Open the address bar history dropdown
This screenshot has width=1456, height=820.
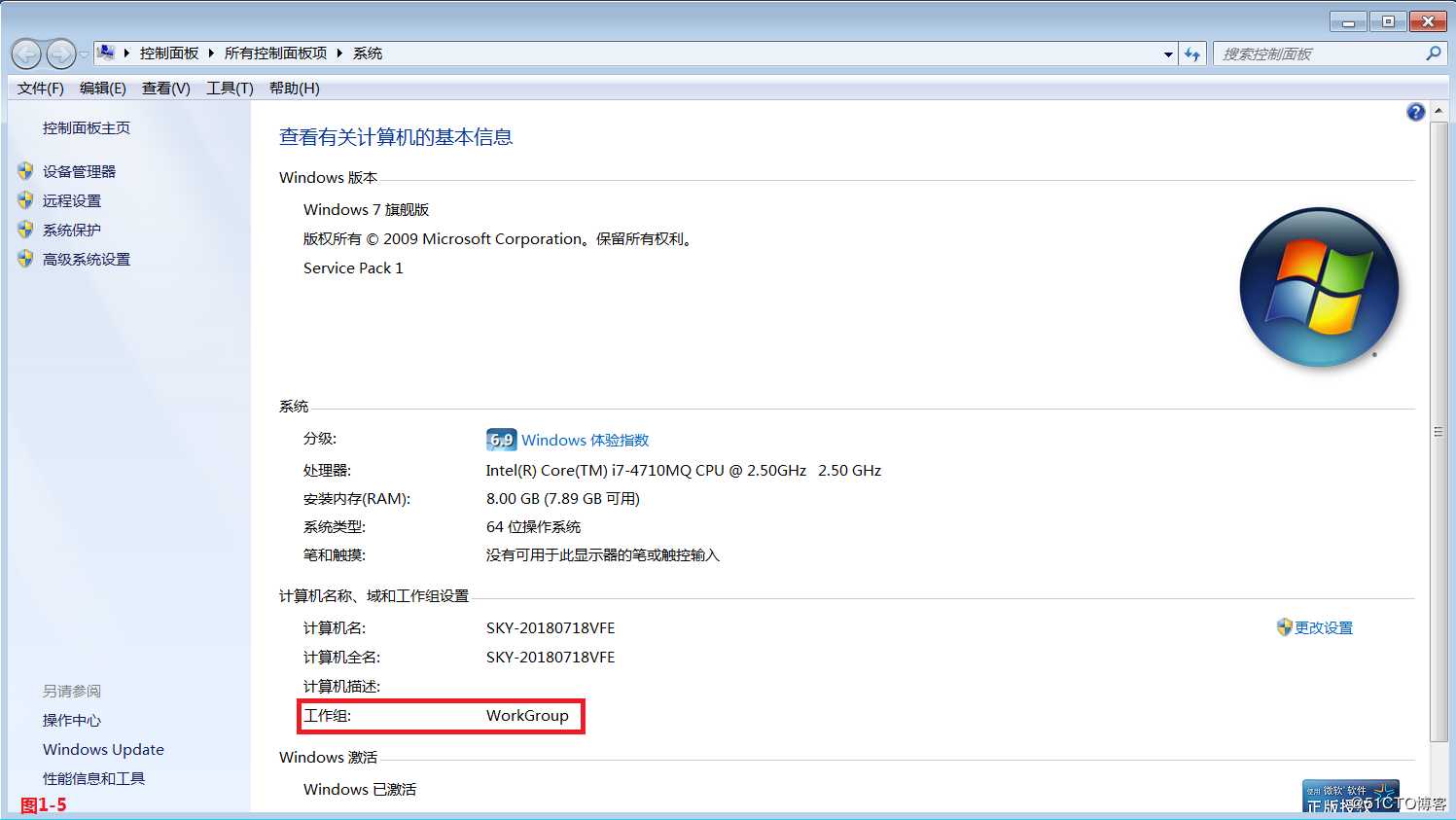1168,54
